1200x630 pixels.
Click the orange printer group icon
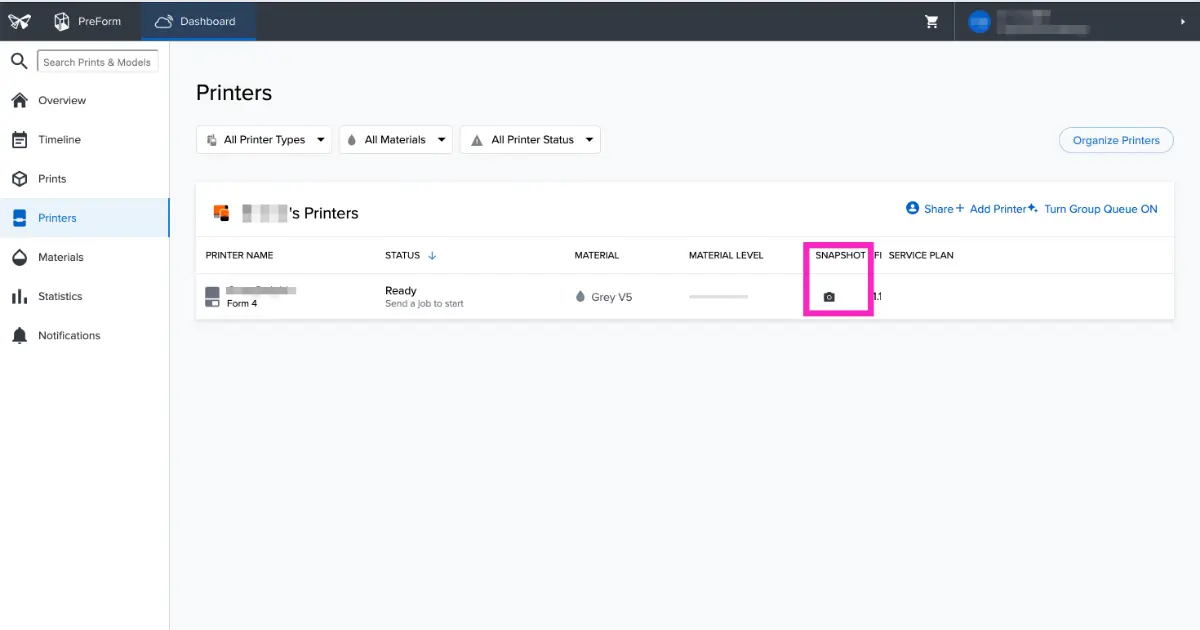point(222,212)
